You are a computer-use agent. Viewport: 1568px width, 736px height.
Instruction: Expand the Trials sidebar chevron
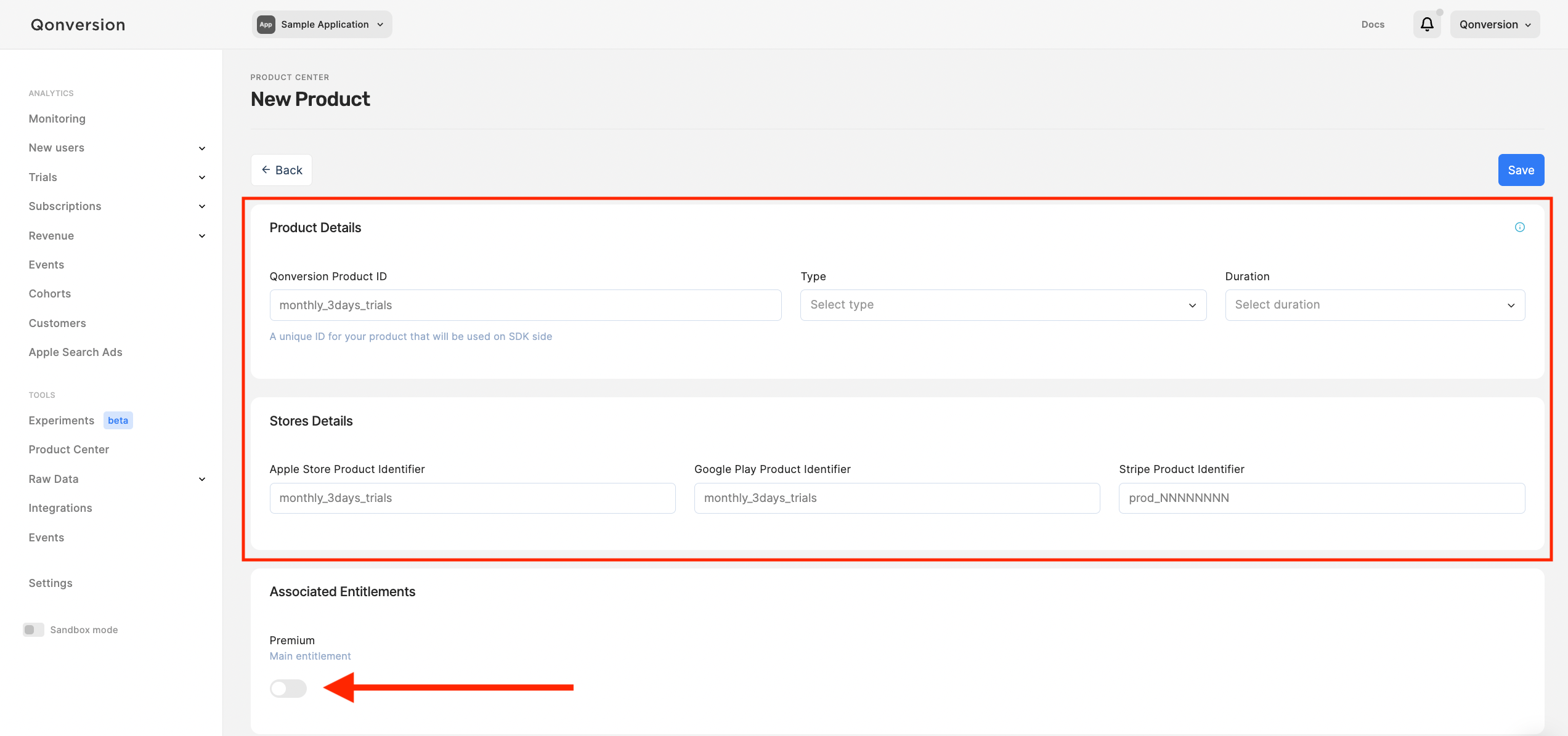click(x=202, y=177)
